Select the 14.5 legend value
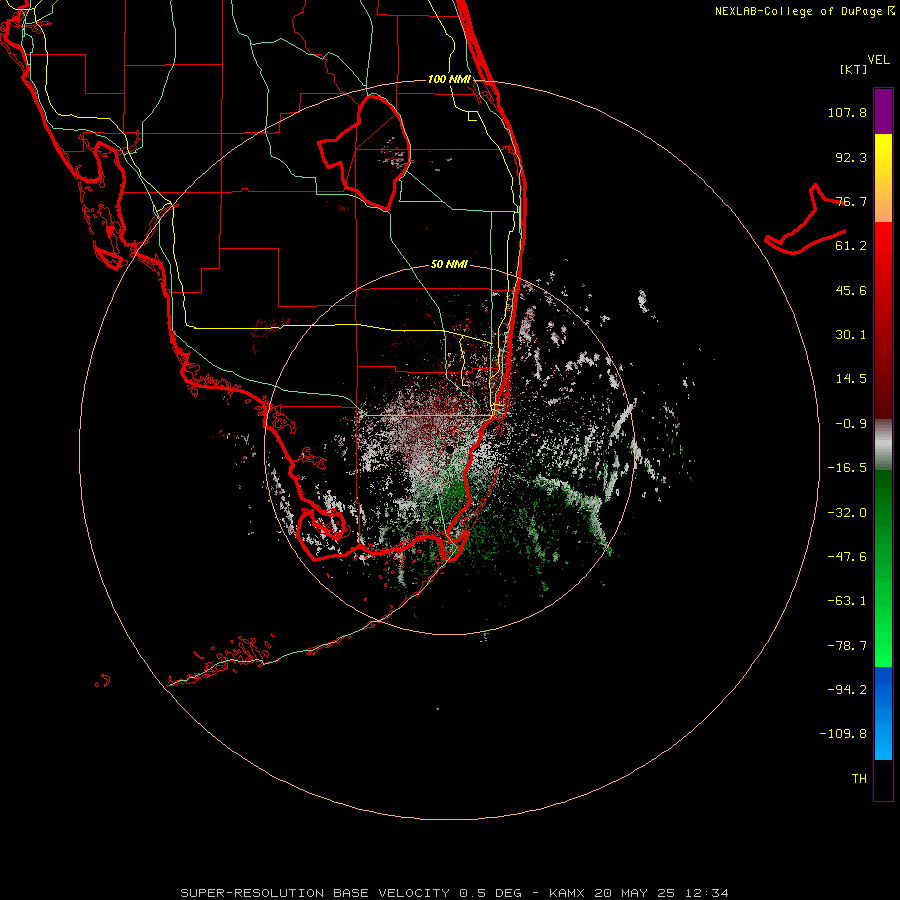The width and height of the screenshot is (900, 900). tap(851, 379)
